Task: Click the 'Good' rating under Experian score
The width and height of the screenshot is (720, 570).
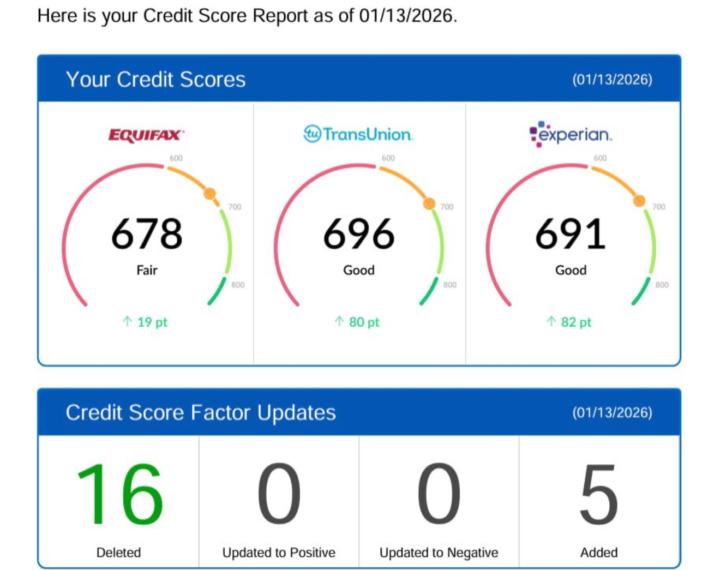Action: 571,270
